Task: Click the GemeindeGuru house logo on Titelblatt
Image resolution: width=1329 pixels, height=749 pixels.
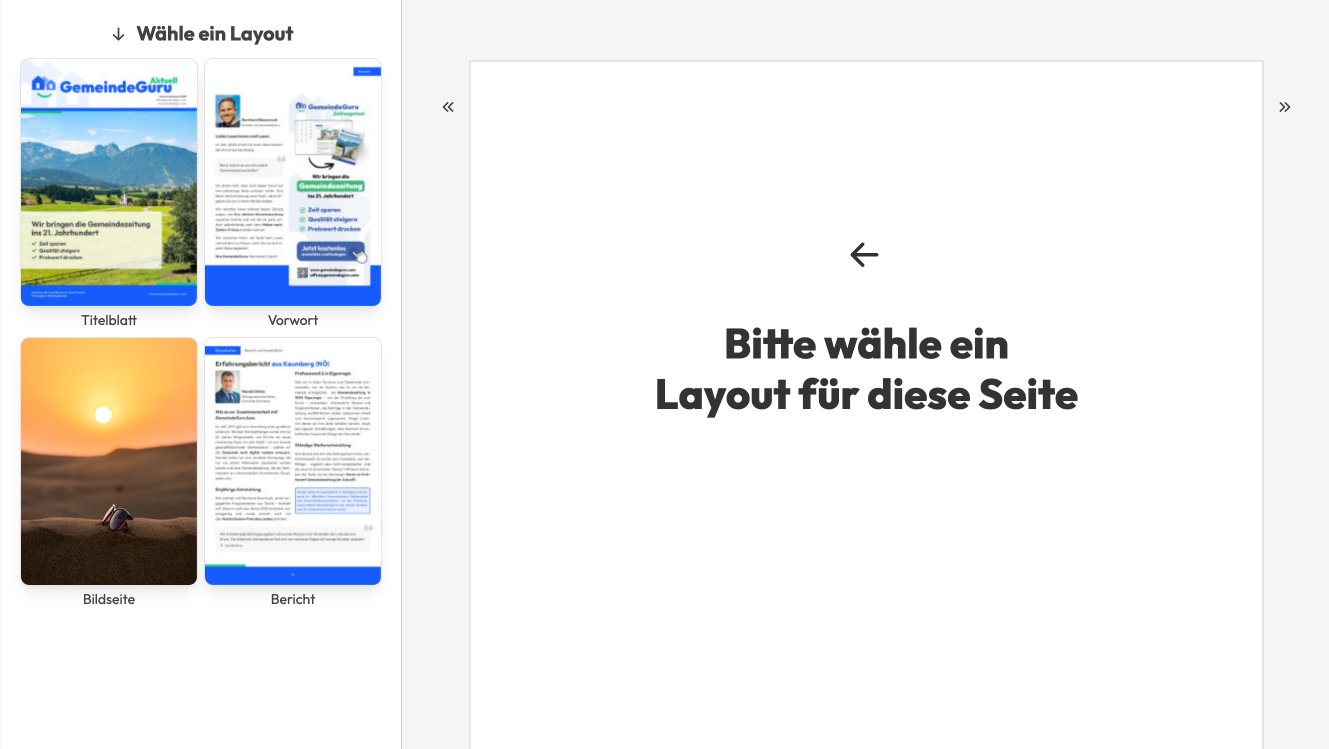Action: pyautogui.click(x=43, y=86)
